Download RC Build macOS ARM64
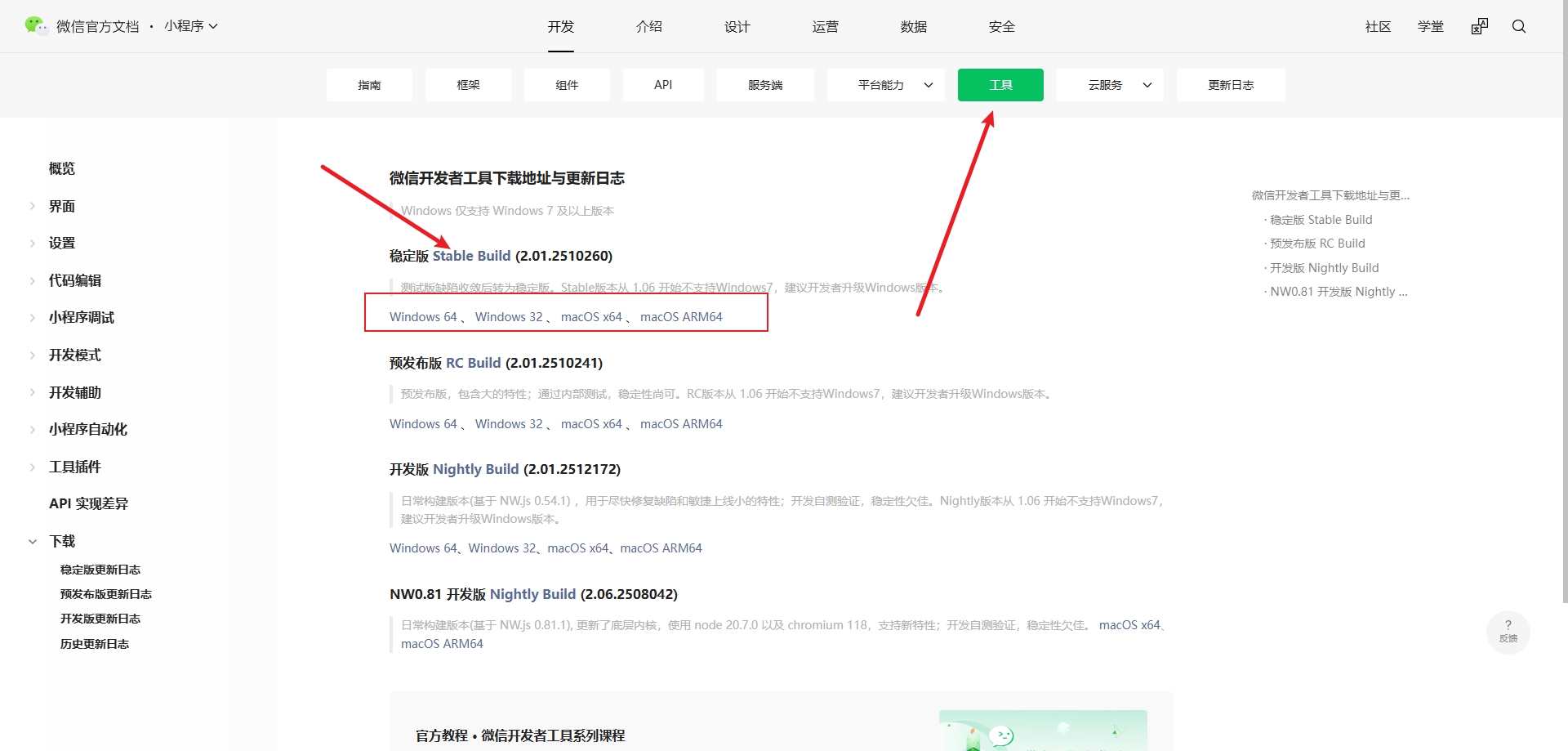This screenshot has width=1568, height=751. tap(681, 424)
